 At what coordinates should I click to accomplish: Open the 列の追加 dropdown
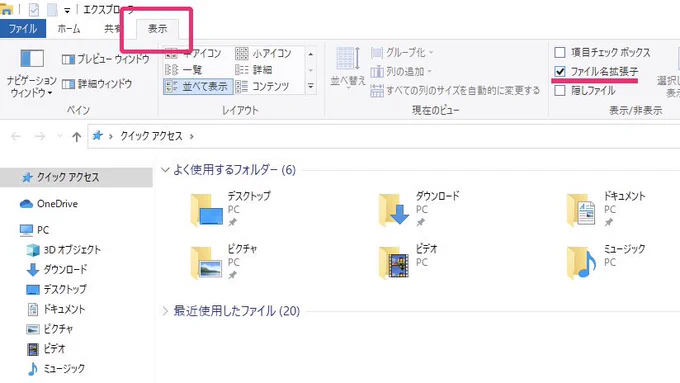click(401, 72)
